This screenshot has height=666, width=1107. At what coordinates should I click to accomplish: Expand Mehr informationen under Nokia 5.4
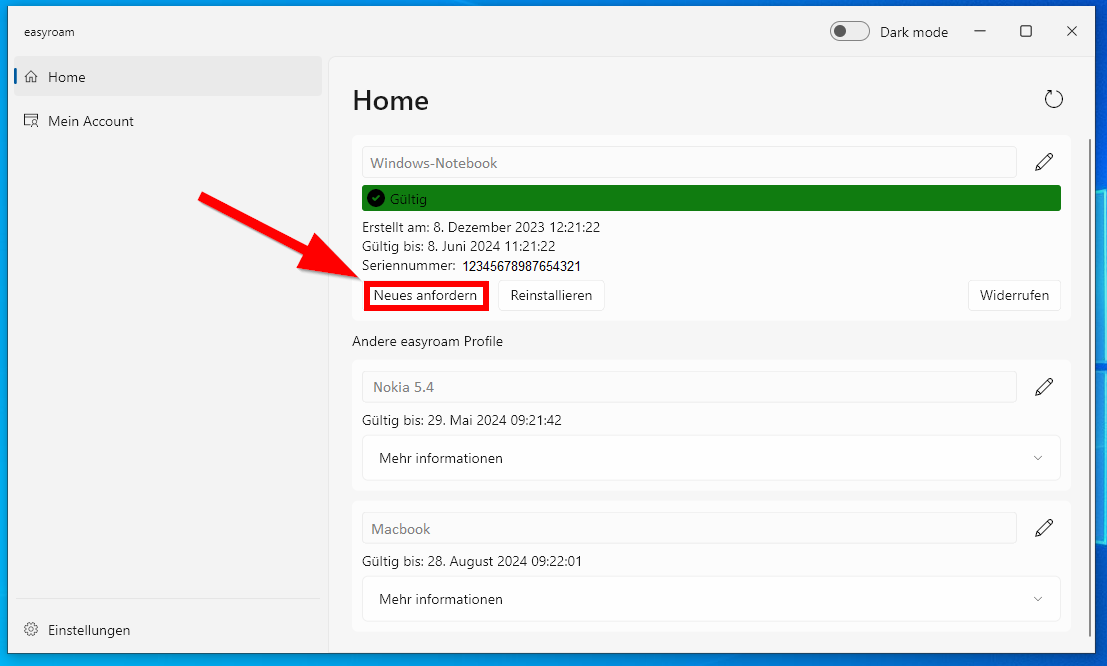711,458
